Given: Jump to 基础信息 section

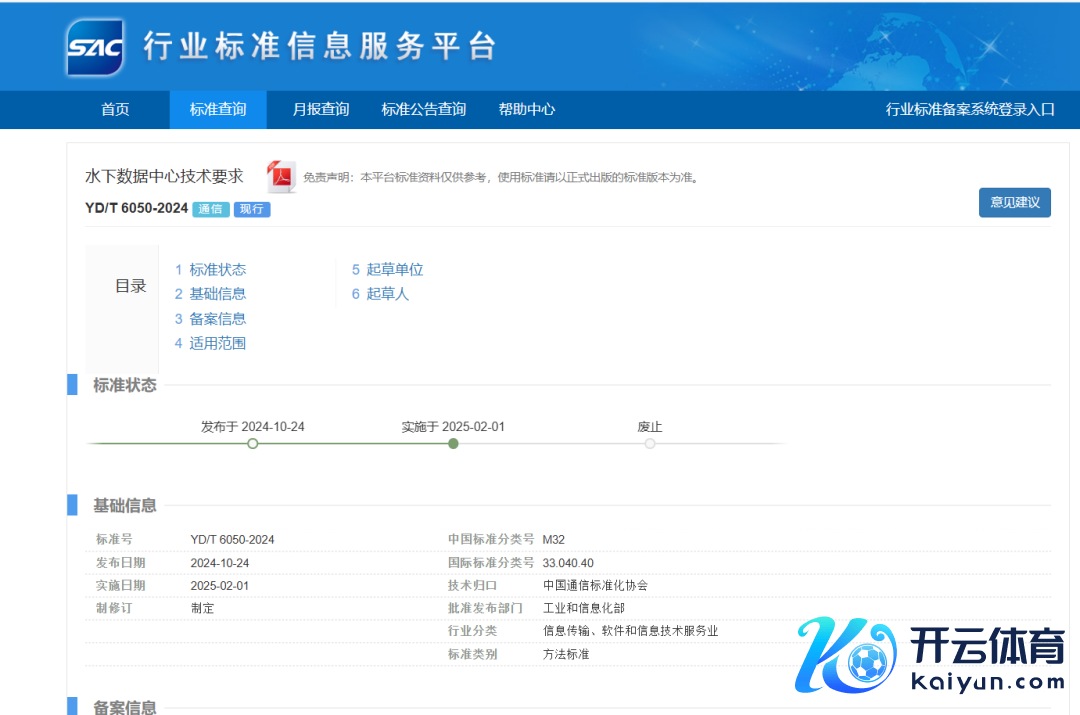Looking at the screenshot, I should (x=217, y=294).
